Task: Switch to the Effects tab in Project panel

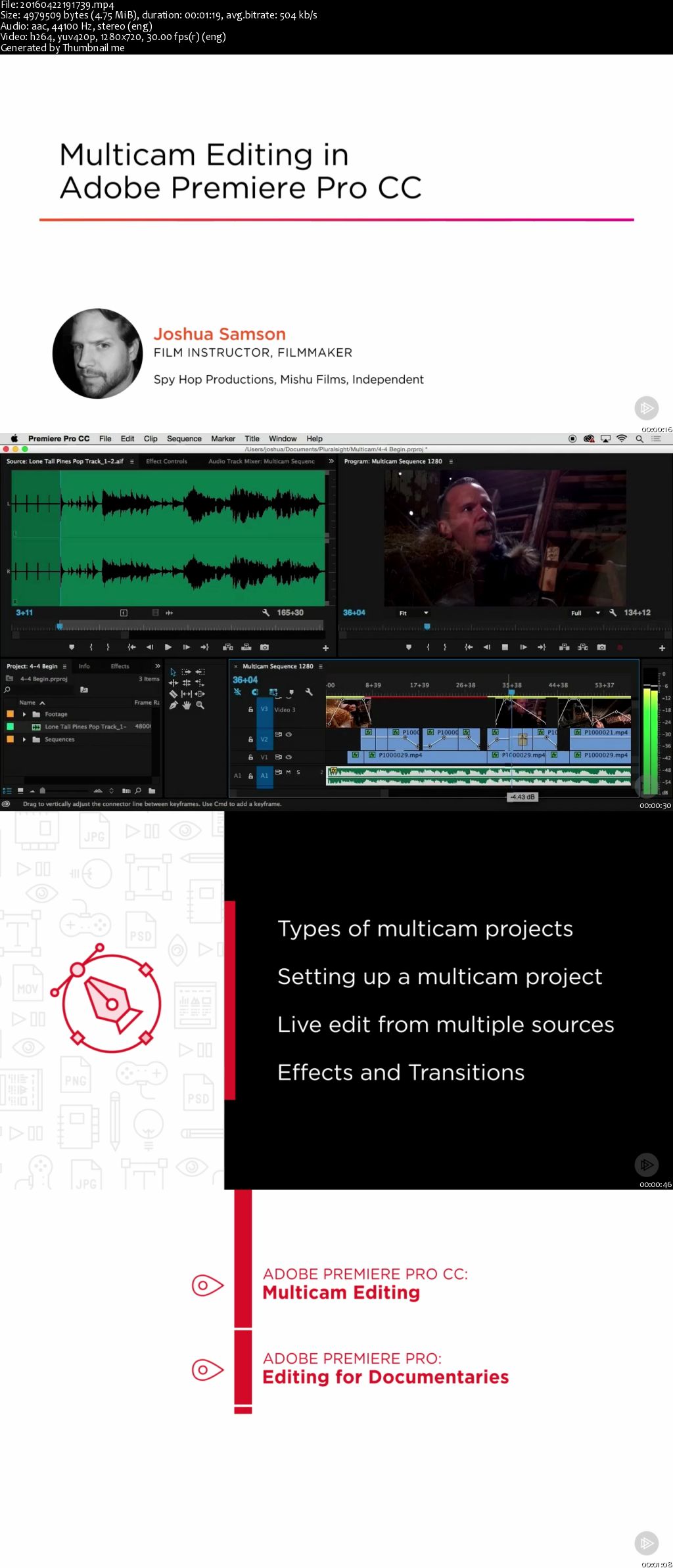Action: click(120, 666)
